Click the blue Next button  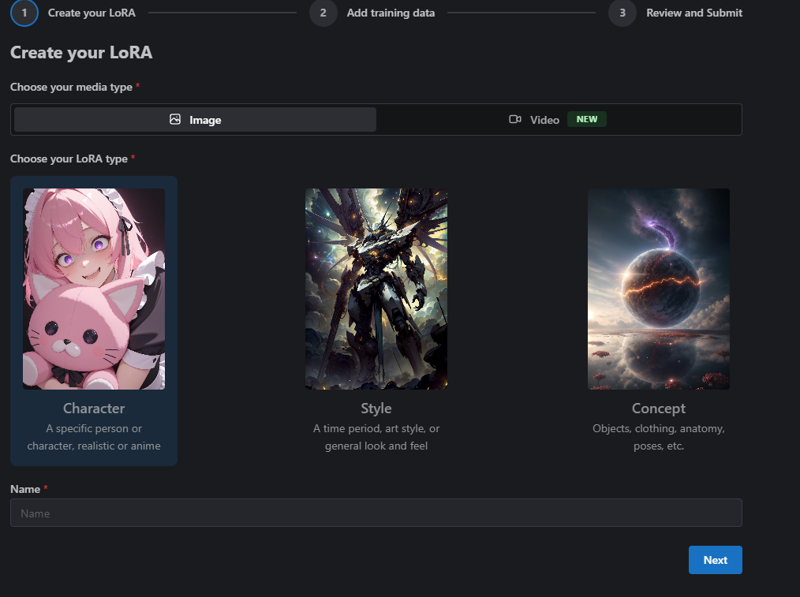click(715, 560)
